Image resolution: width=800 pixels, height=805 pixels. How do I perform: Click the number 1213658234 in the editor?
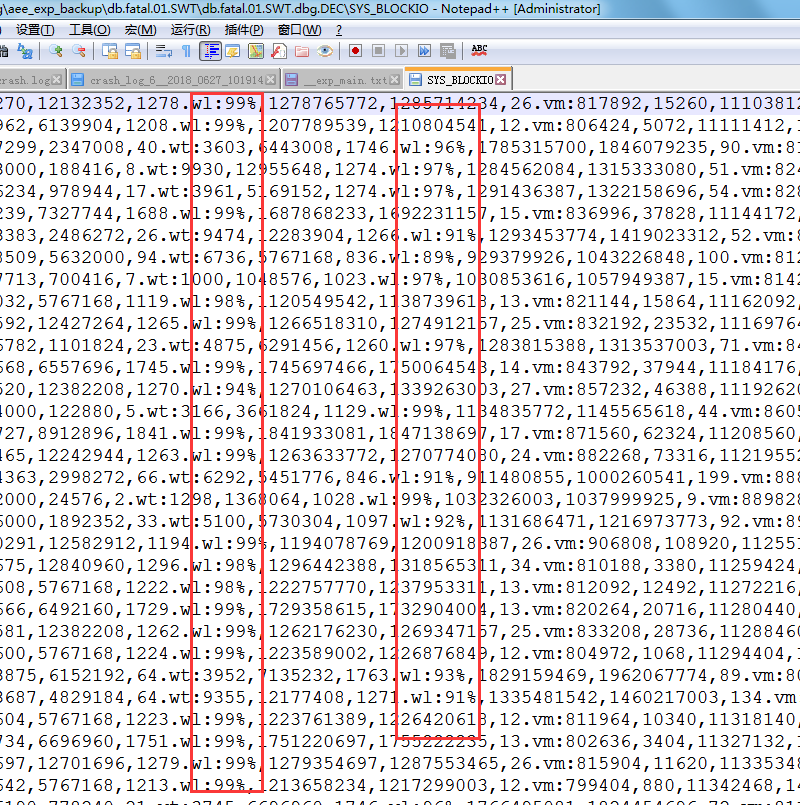coord(313,786)
